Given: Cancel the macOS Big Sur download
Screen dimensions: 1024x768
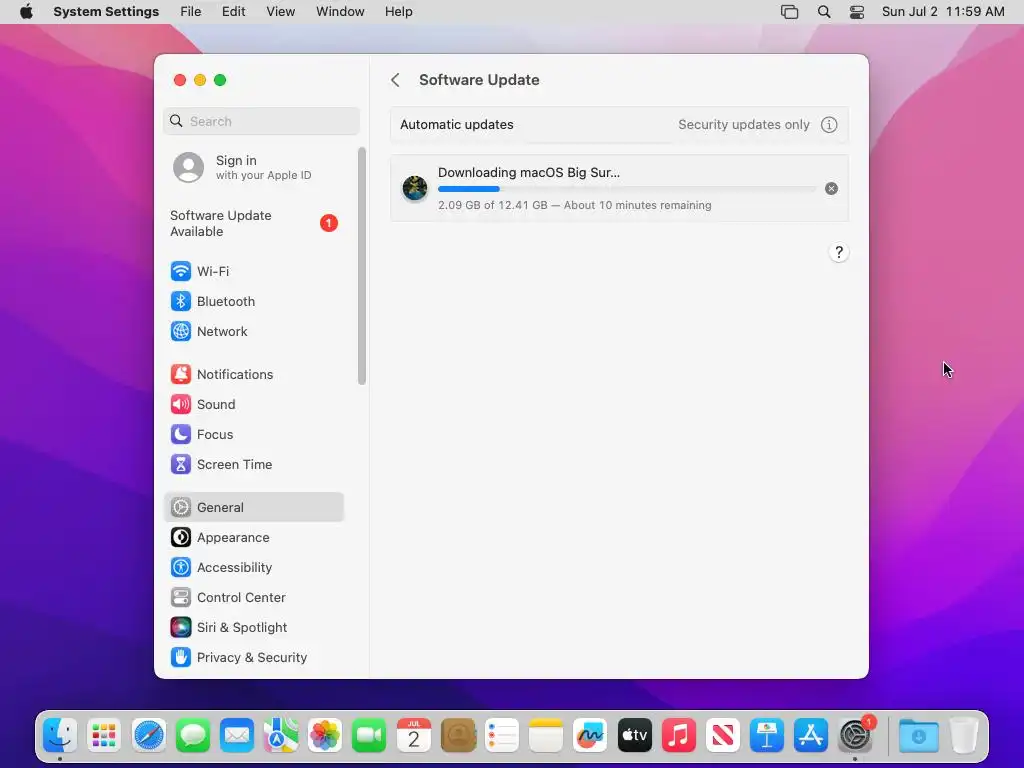Looking at the screenshot, I should coord(831,189).
